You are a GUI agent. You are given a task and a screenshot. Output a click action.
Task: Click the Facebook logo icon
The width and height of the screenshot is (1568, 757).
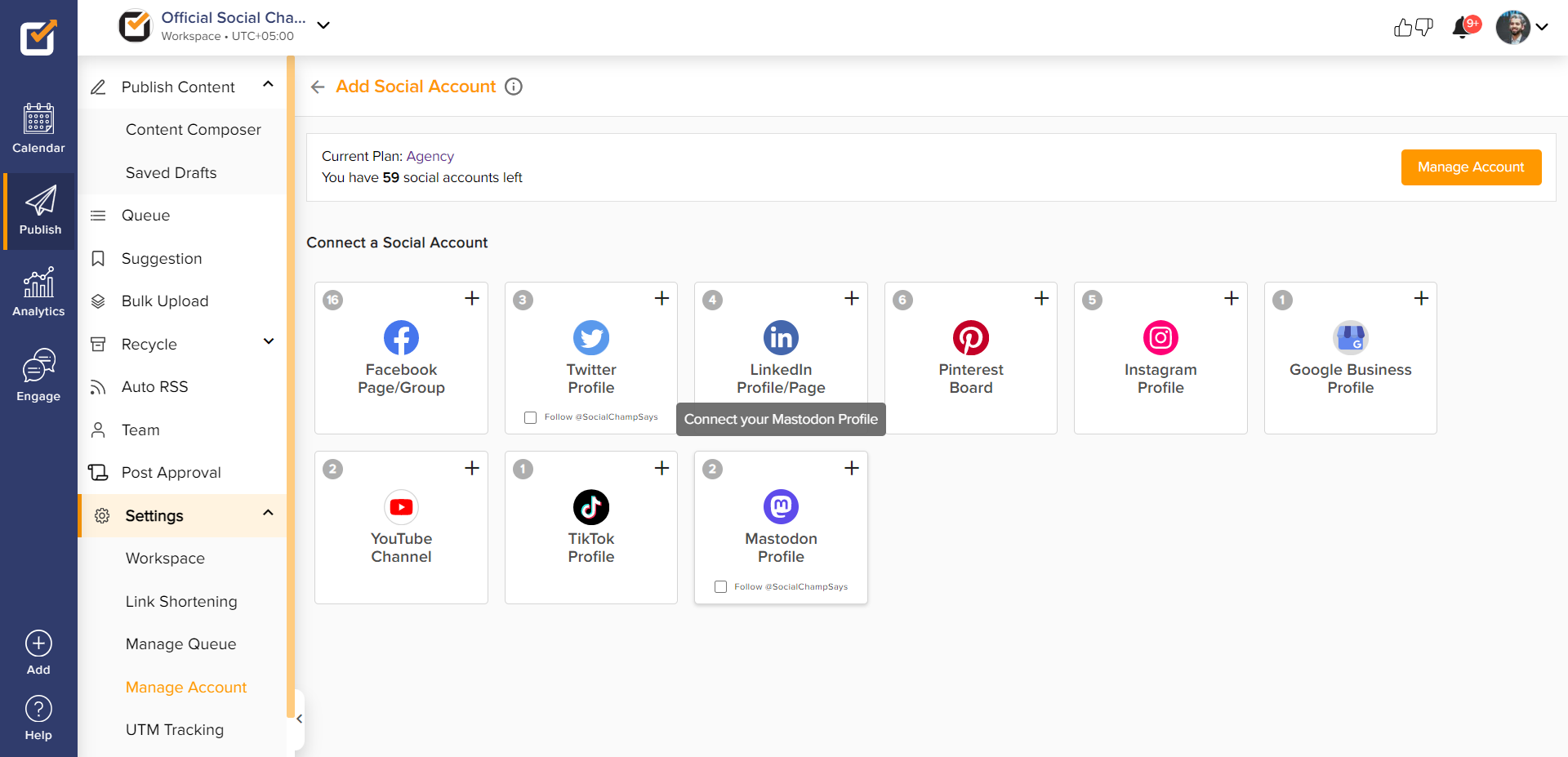coord(401,337)
